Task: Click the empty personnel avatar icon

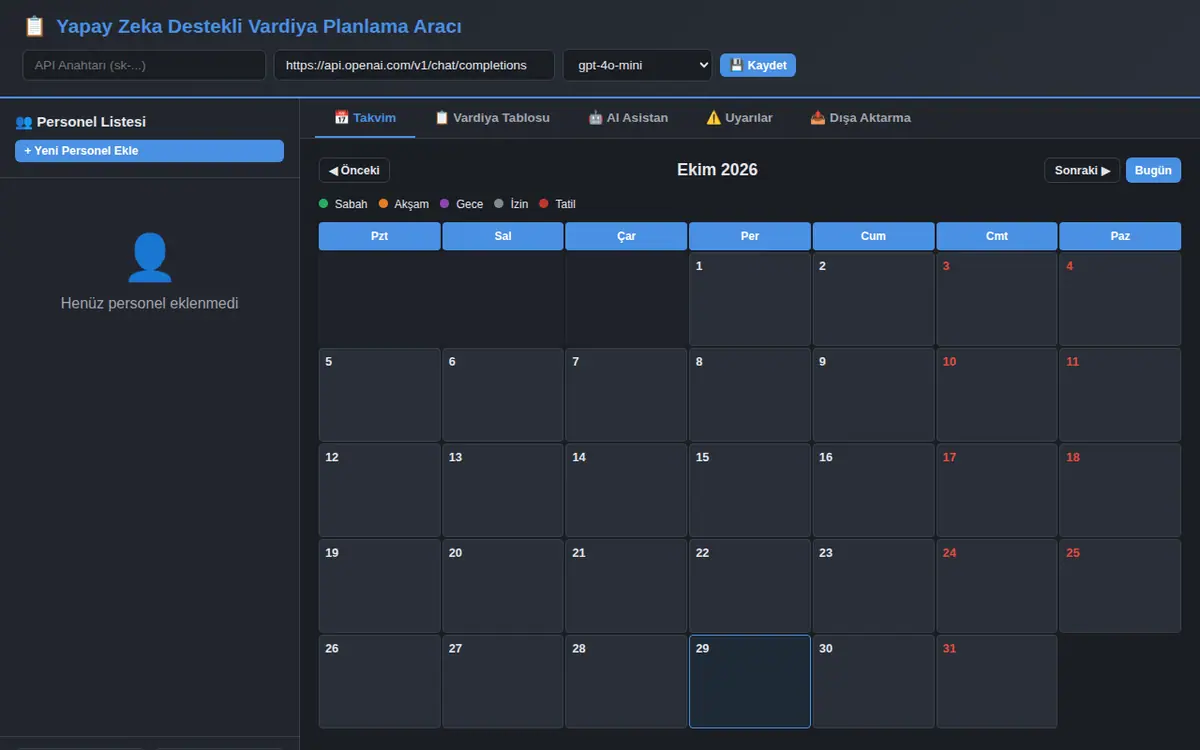Action: pyautogui.click(x=150, y=258)
